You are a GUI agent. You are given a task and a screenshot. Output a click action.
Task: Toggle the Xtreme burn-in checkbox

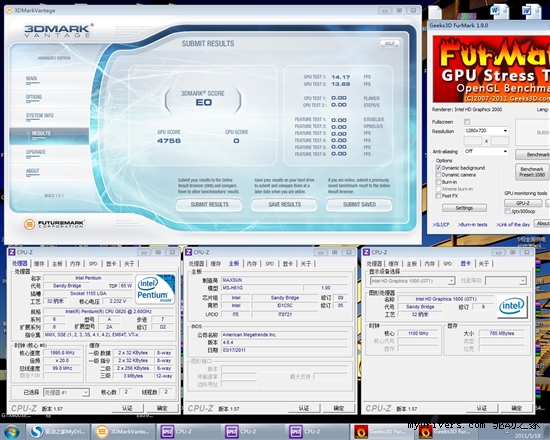point(438,189)
